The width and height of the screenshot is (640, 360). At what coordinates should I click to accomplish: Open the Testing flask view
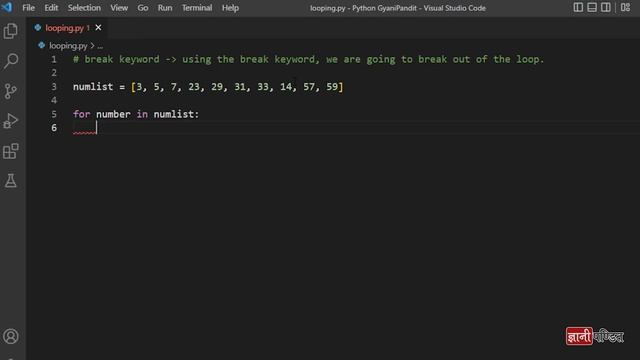click(x=11, y=181)
